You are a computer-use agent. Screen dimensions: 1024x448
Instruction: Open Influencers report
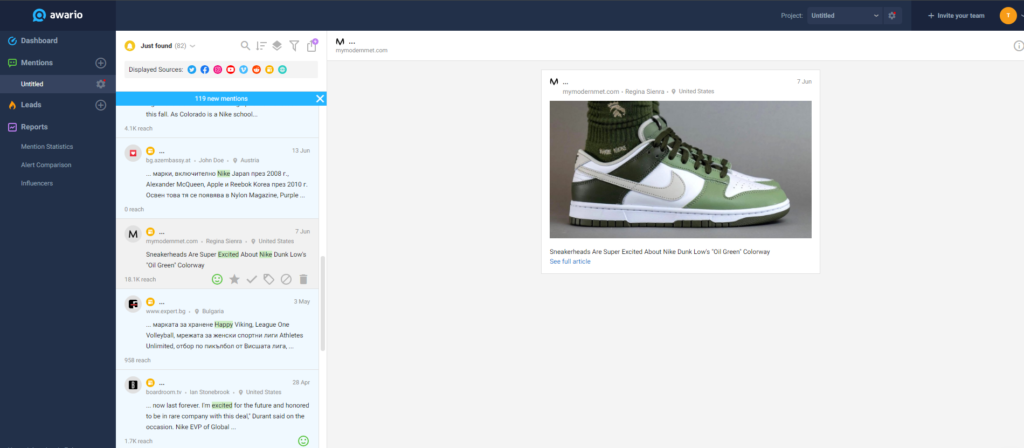[x=36, y=183]
